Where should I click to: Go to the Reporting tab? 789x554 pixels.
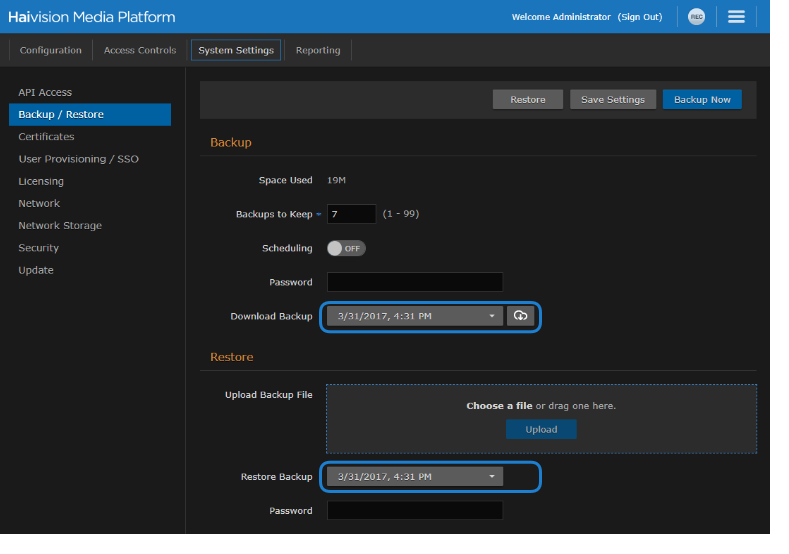click(318, 50)
